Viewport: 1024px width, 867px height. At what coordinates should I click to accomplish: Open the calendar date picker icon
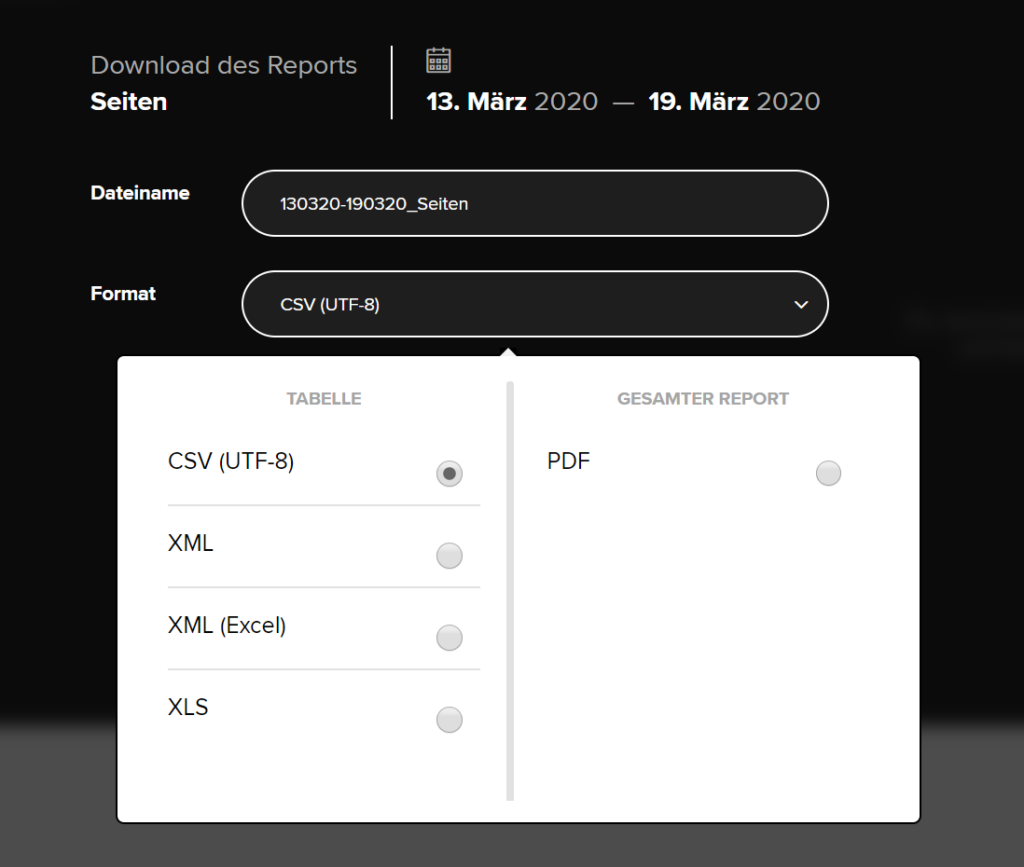438,60
